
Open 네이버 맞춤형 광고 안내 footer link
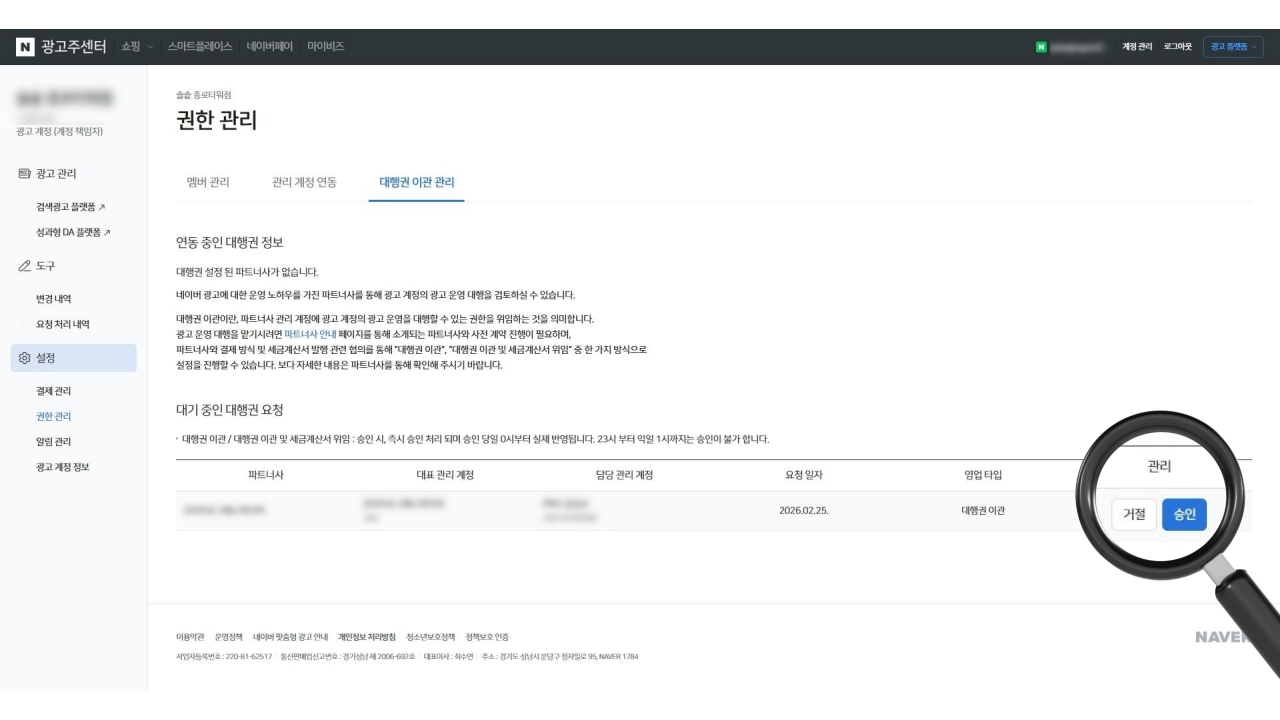tap(290, 637)
